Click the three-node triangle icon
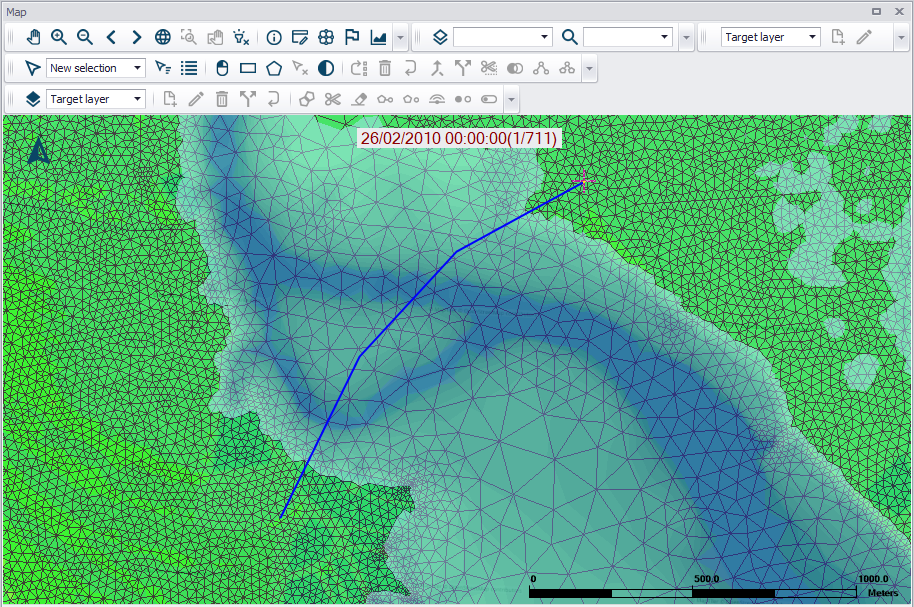The height and width of the screenshot is (607, 914). coord(541,68)
